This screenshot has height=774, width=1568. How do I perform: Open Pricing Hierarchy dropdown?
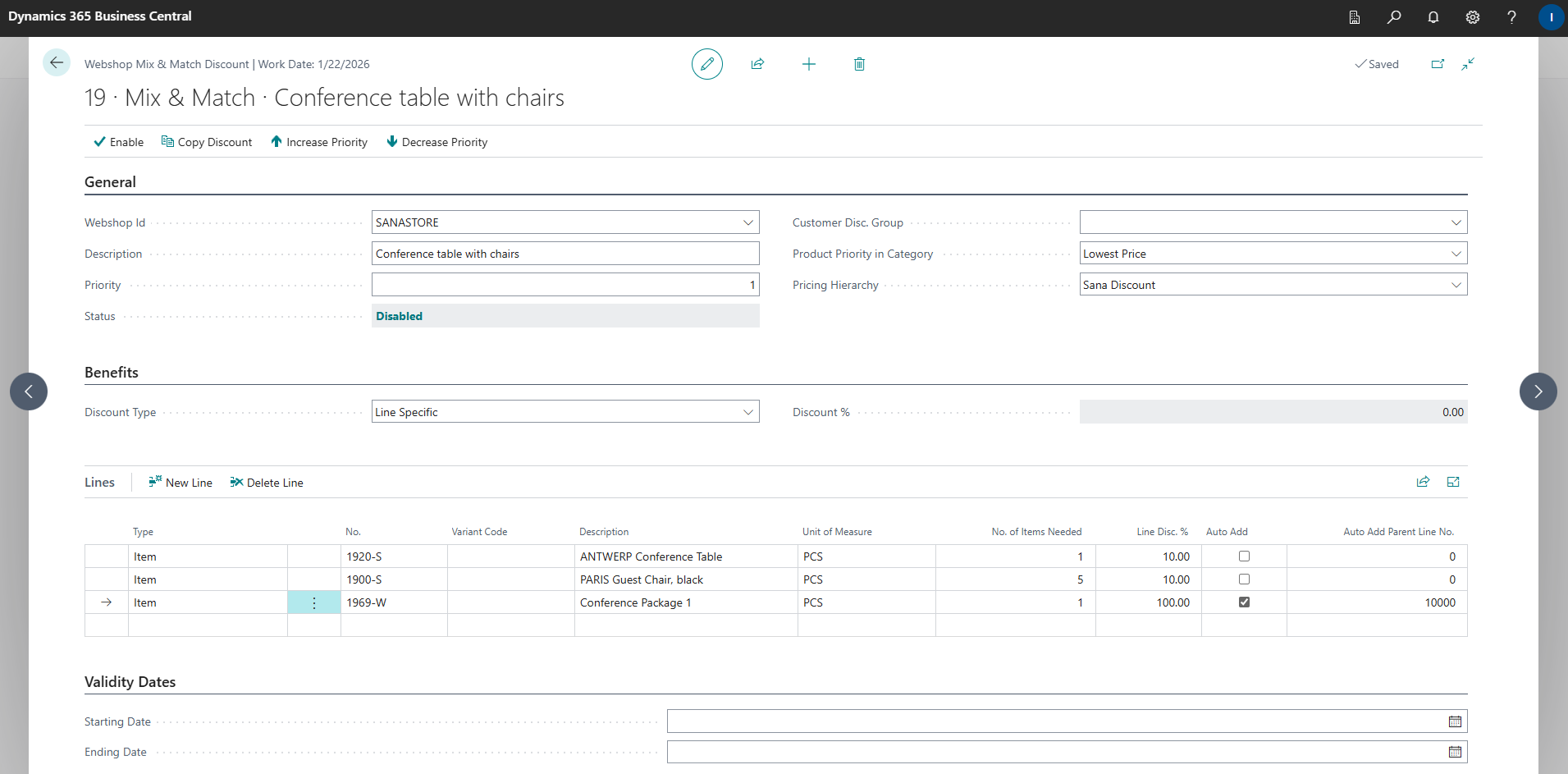click(x=1456, y=285)
